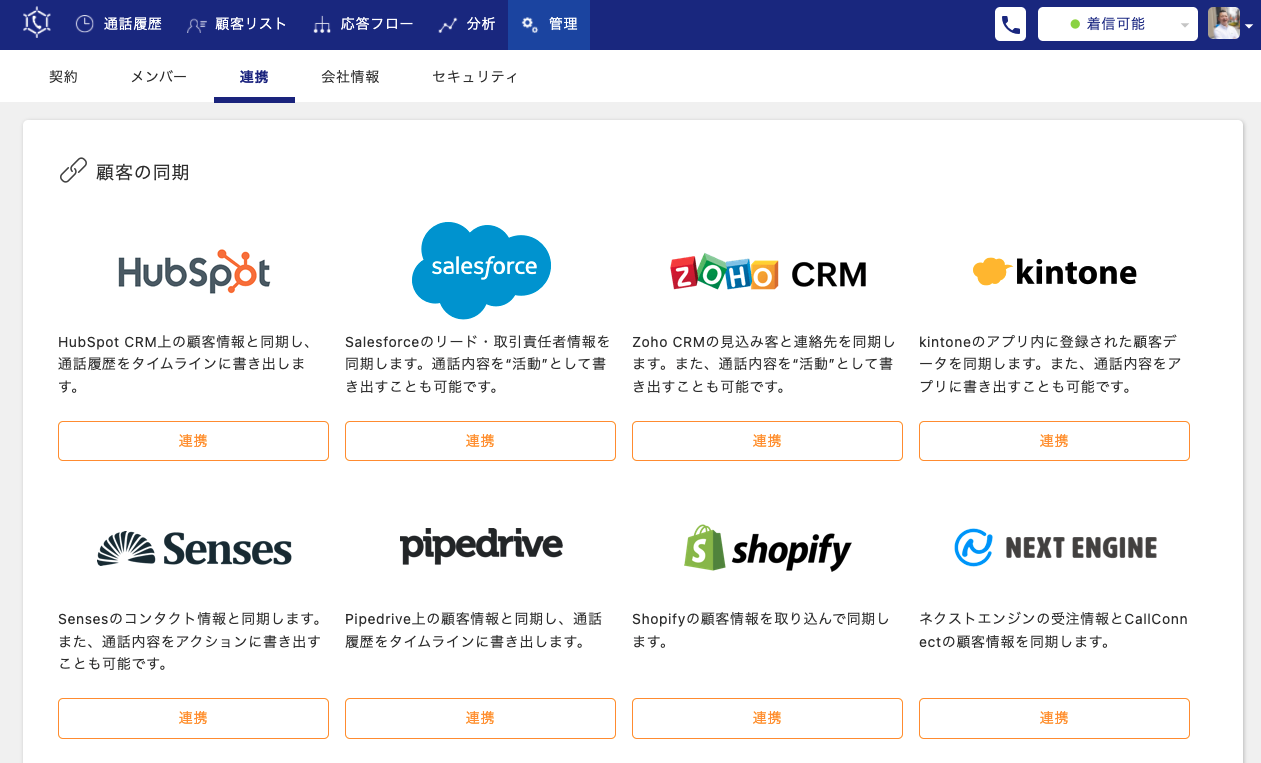Open the 応答フロー navigation item
This screenshot has width=1261, height=763.
363,24
